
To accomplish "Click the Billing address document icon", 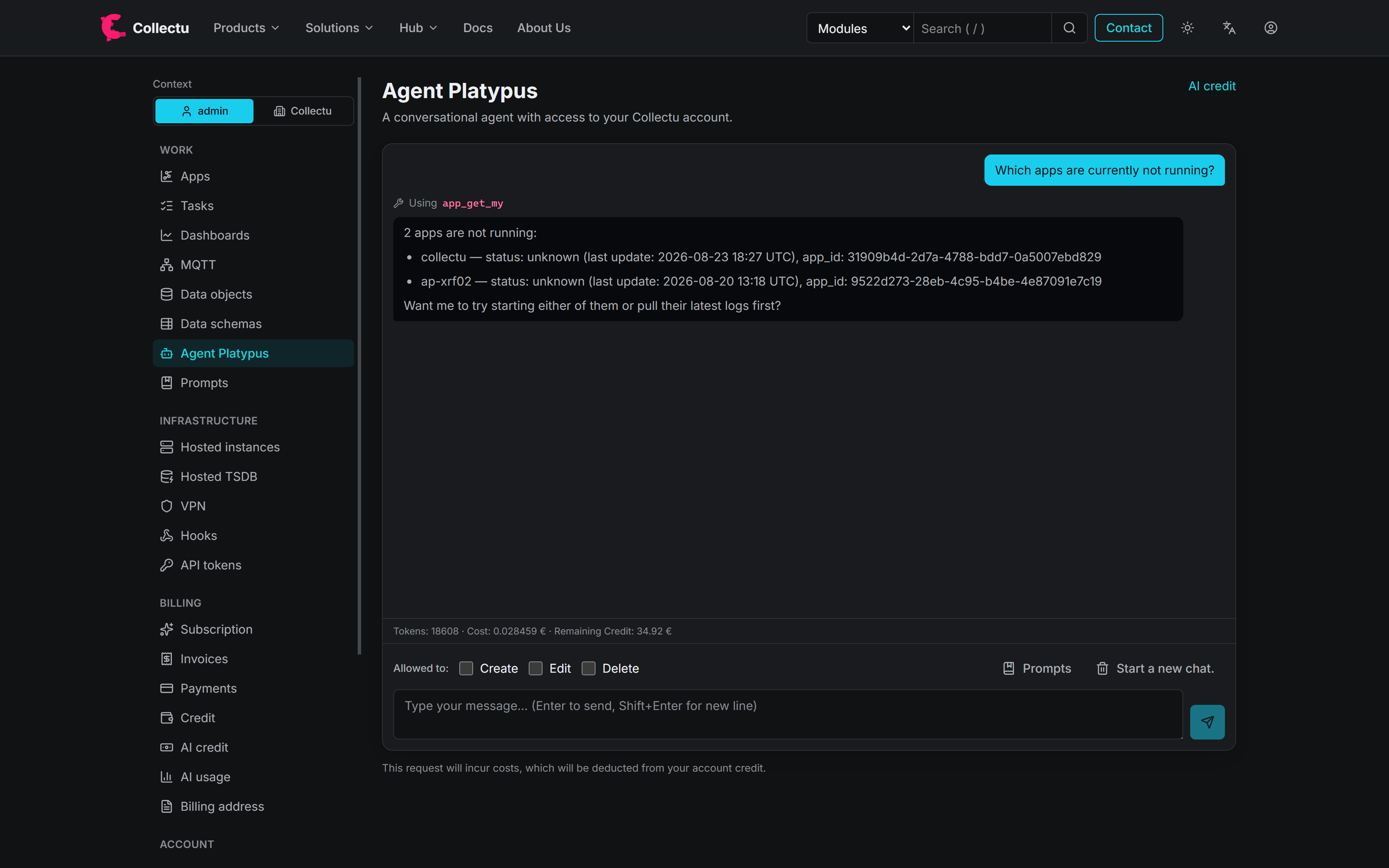I will pos(166,806).
